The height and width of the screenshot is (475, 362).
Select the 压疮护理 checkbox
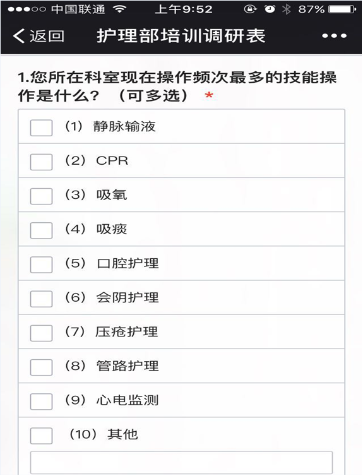point(41,333)
